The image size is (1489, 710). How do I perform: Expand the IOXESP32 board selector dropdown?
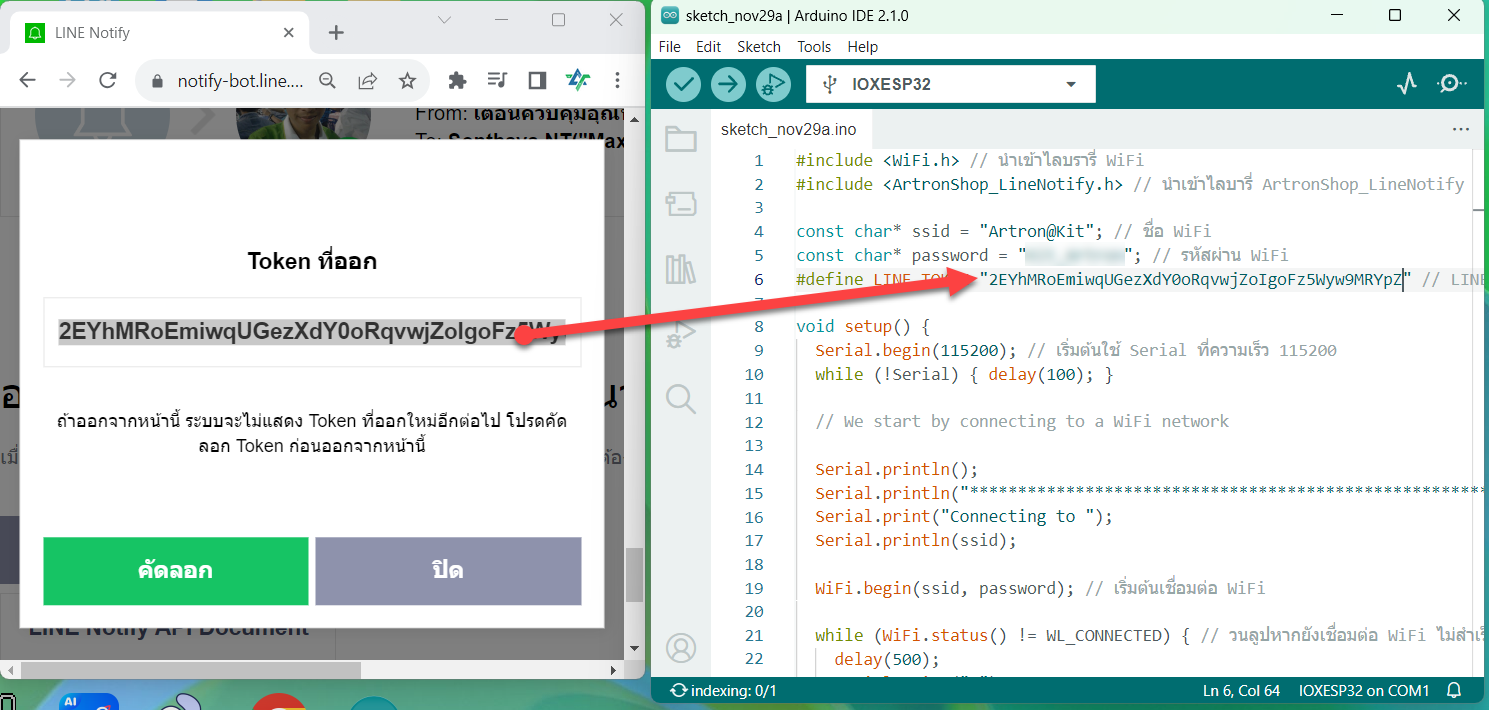point(951,84)
